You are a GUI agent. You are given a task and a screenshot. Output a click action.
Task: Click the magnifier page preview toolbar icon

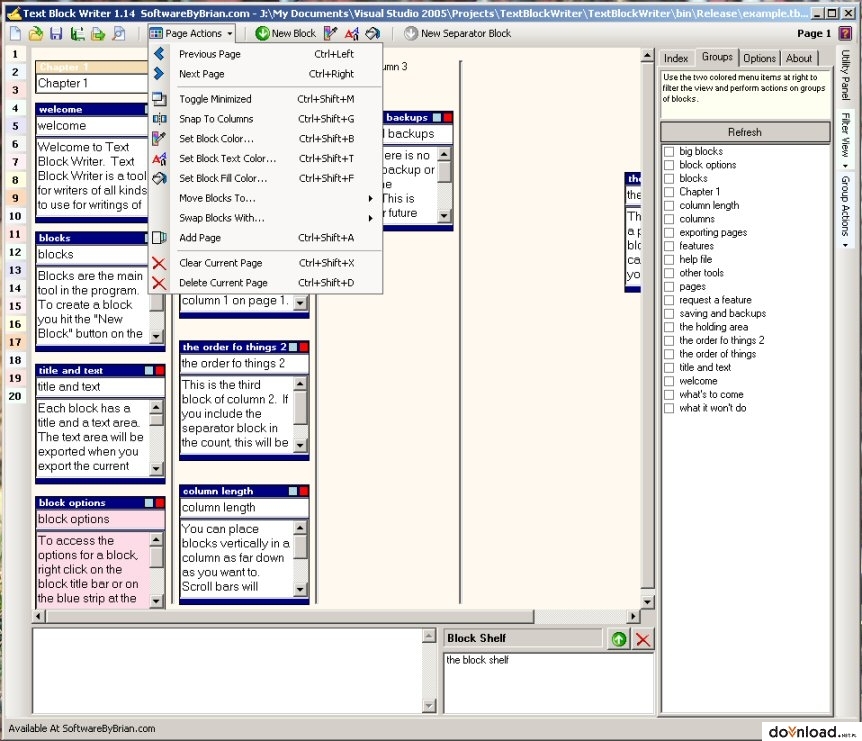coord(119,34)
